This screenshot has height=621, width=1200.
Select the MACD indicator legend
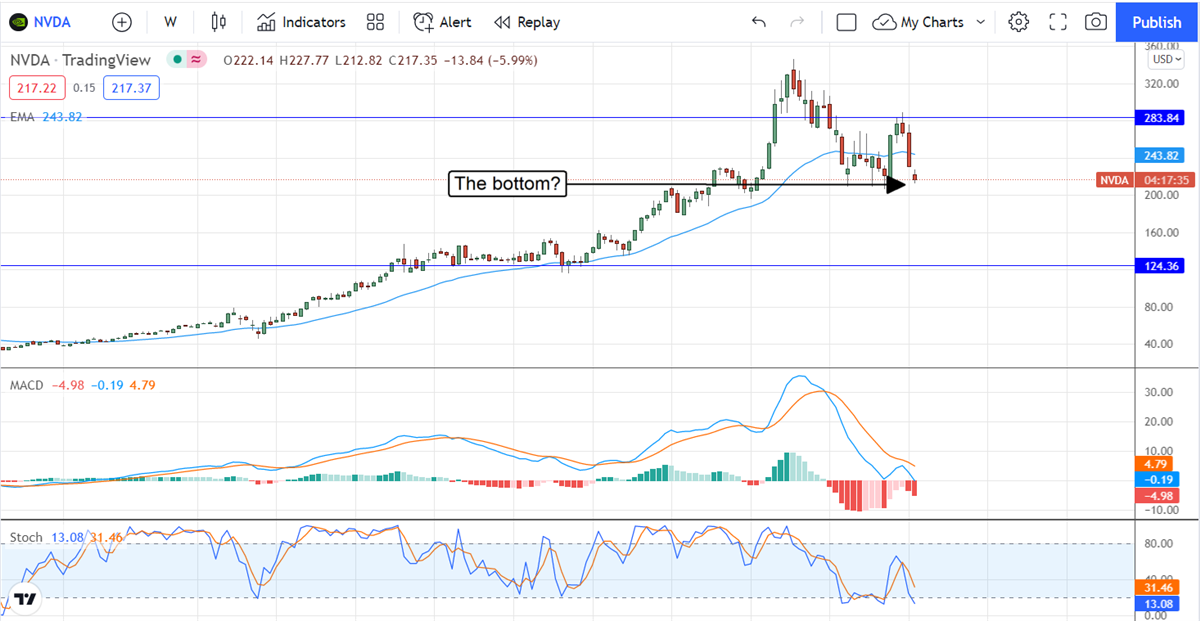pyautogui.click(x=83, y=384)
